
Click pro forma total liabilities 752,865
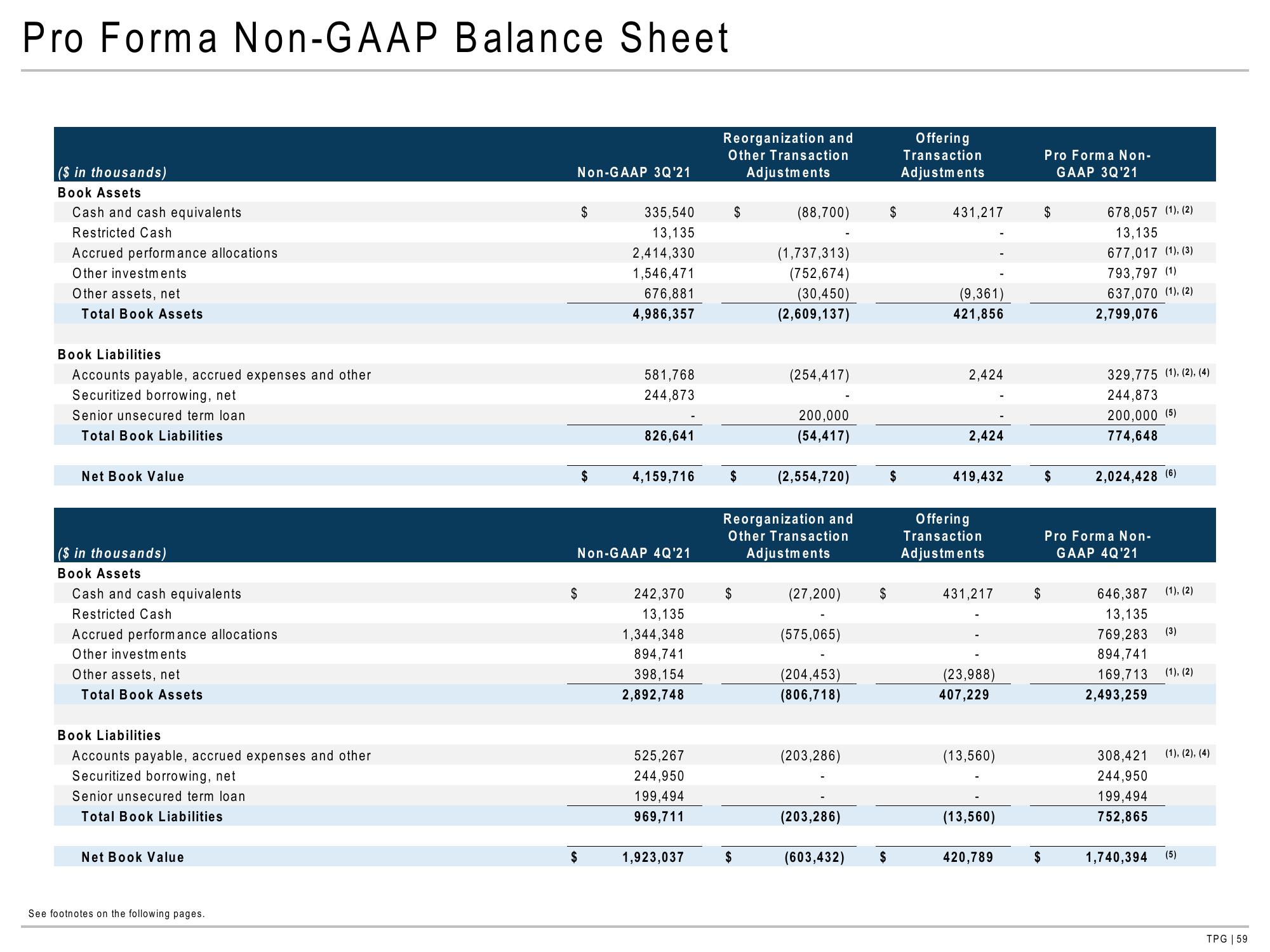pyautogui.click(x=1122, y=817)
